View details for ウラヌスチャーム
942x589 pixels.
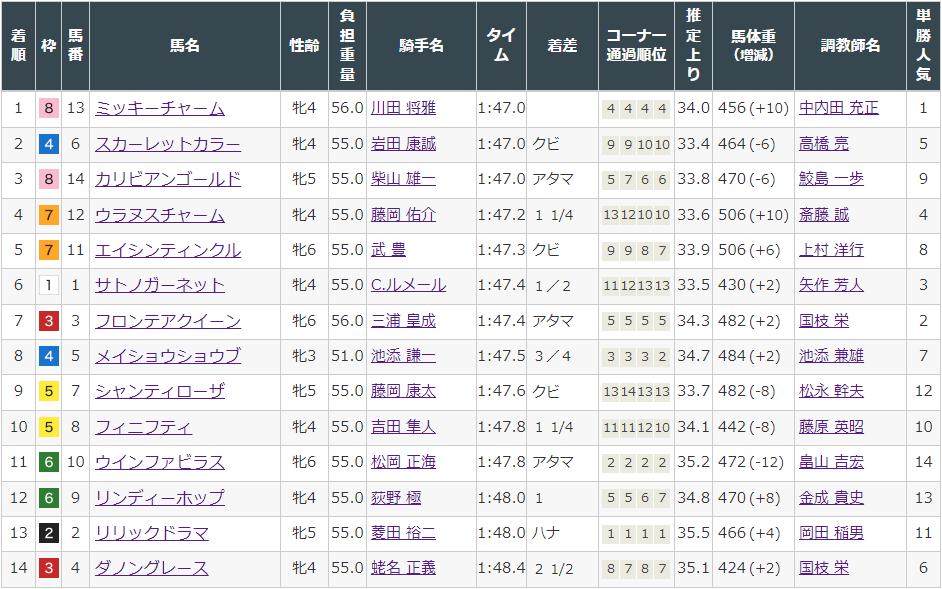(x=160, y=215)
